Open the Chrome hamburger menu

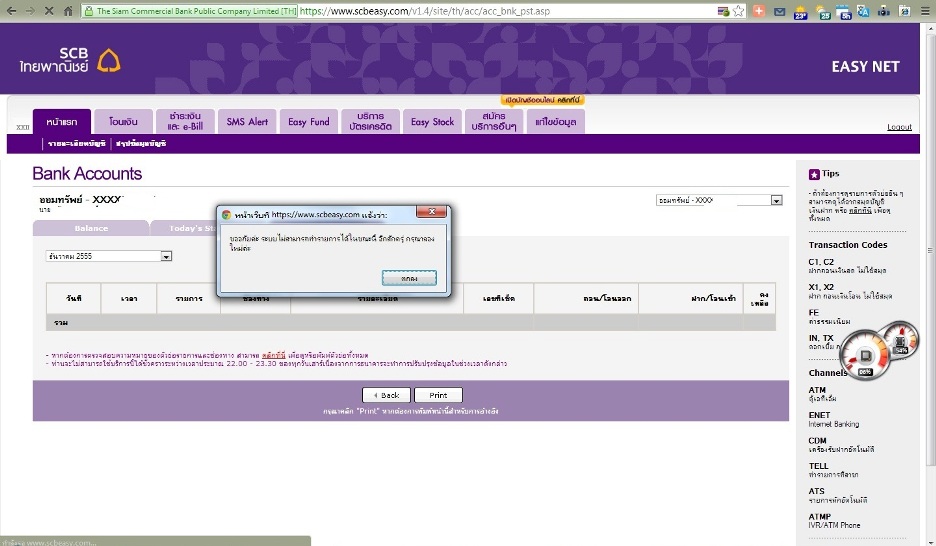tap(925, 11)
